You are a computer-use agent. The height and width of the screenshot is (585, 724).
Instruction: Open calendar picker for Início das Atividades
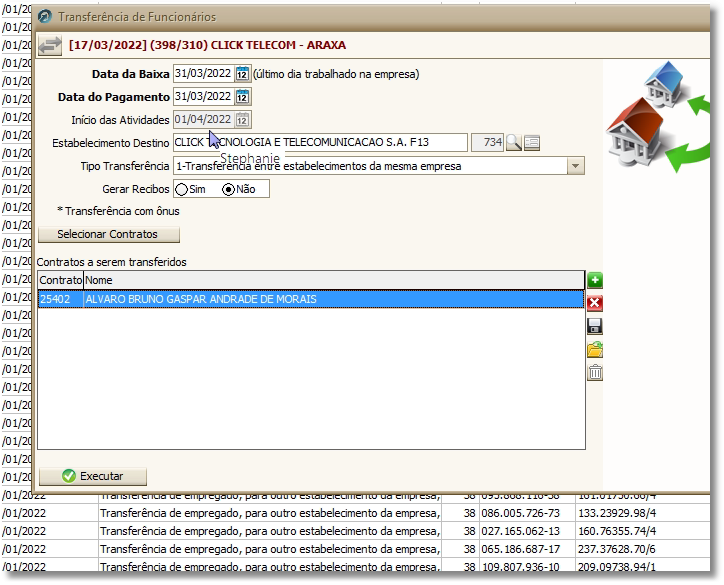242,120
